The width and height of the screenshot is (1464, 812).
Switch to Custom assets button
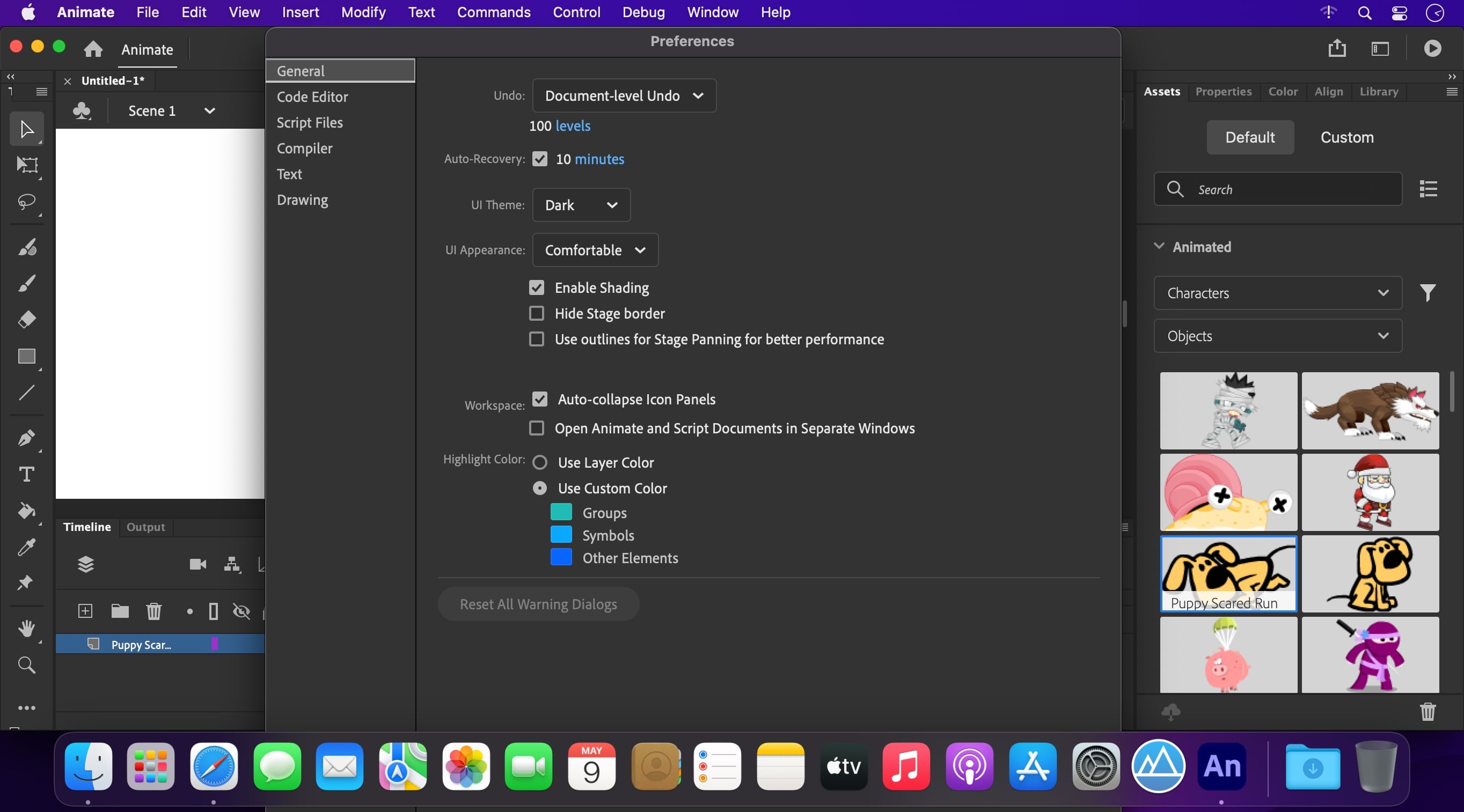point(1346,137)
